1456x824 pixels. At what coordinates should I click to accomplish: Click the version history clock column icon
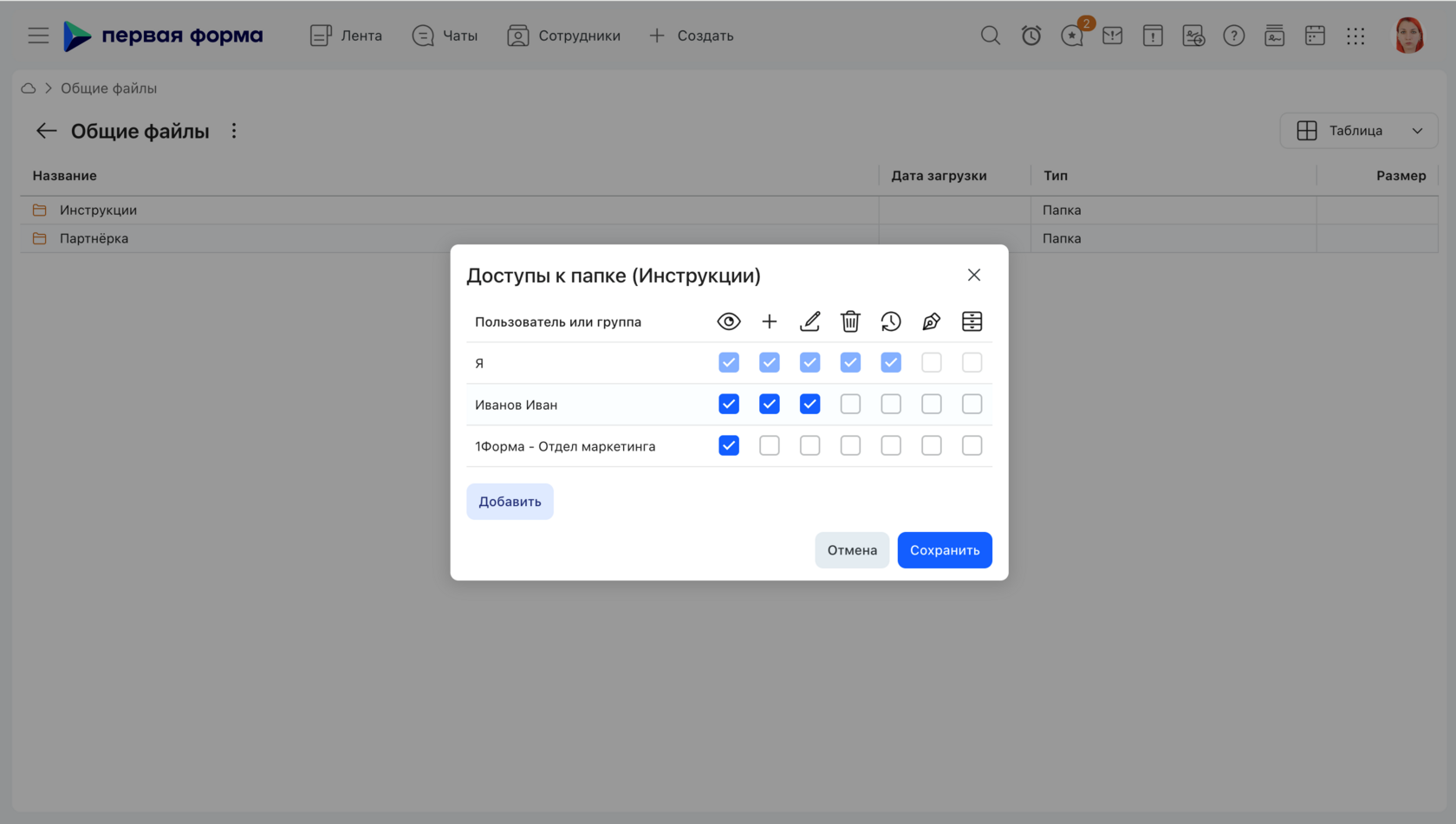pyautogui.click(x=891, y=321)
